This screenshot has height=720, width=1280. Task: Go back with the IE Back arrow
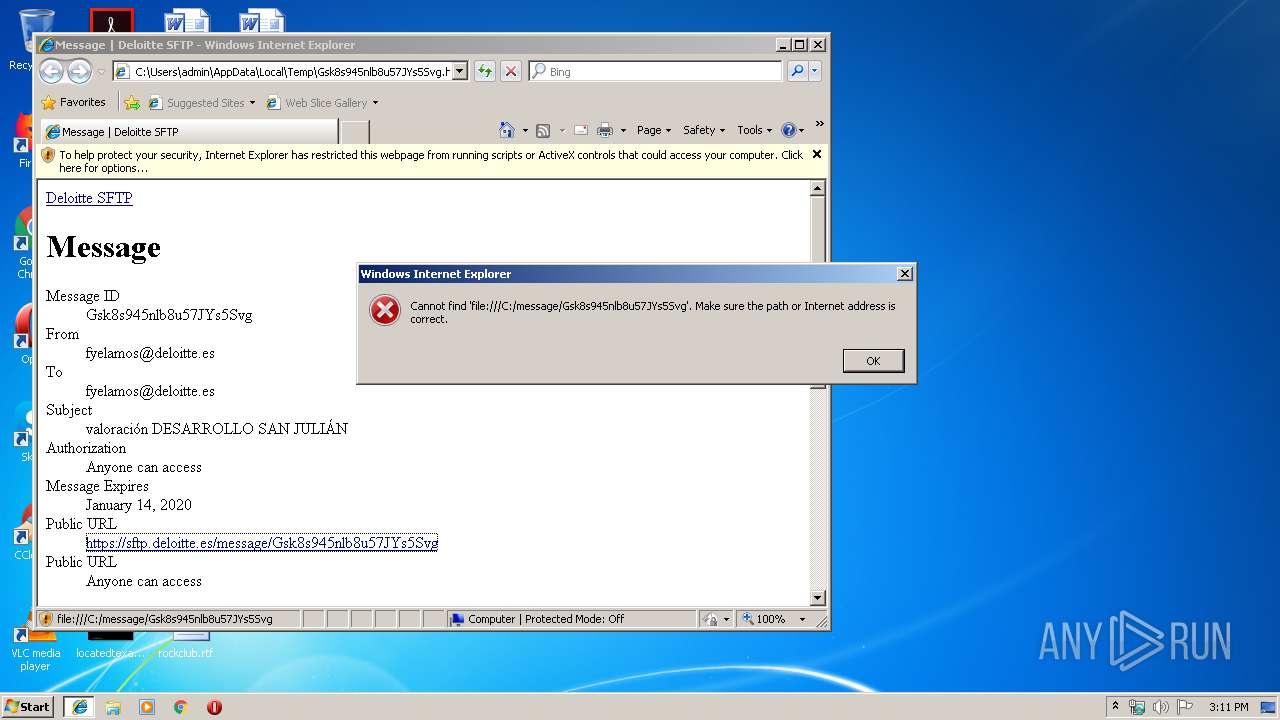(51, 71)
